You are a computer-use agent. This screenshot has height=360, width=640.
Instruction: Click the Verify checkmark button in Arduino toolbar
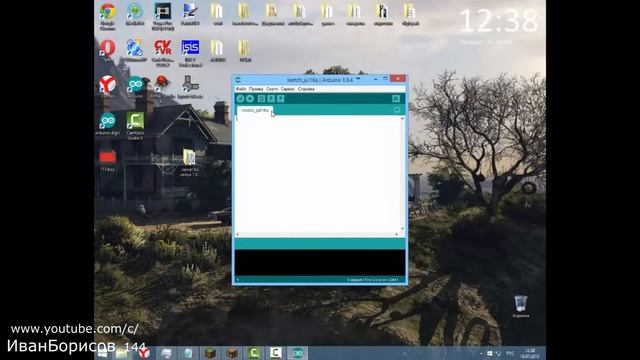(240, 98)
